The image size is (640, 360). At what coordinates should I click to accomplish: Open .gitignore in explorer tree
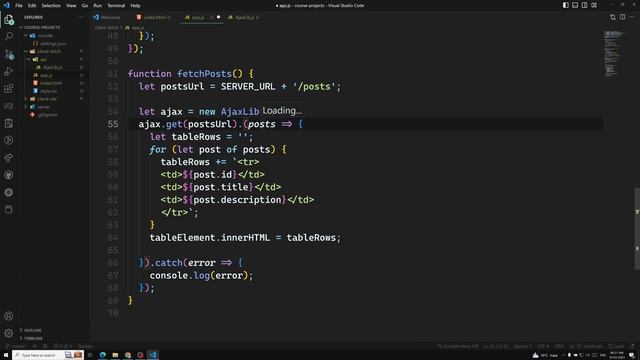click(44, 115)
